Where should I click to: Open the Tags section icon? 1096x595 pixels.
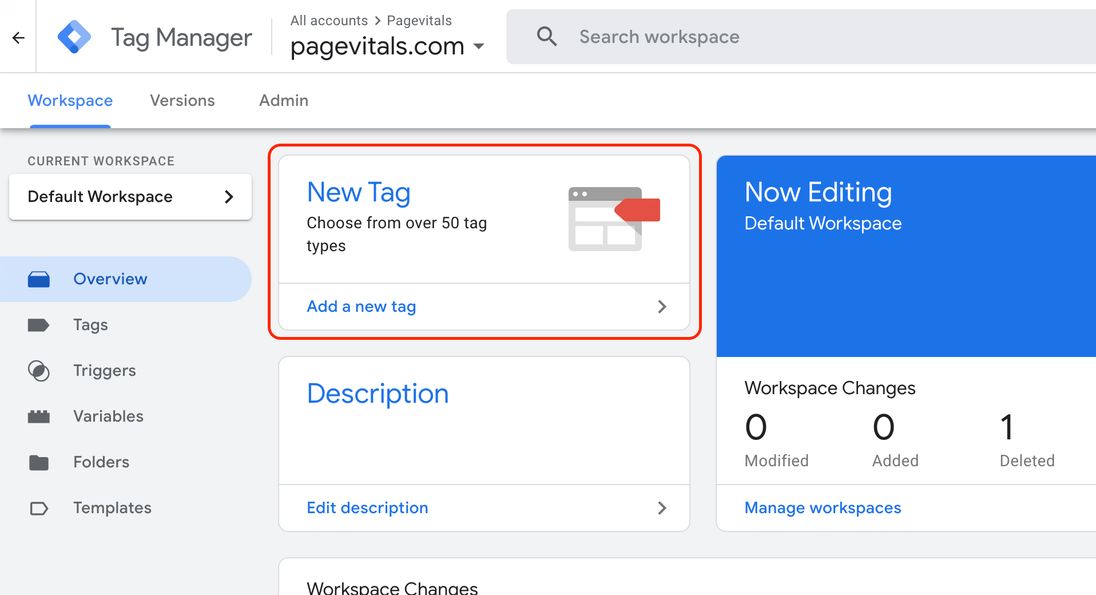tap(39, 325)
